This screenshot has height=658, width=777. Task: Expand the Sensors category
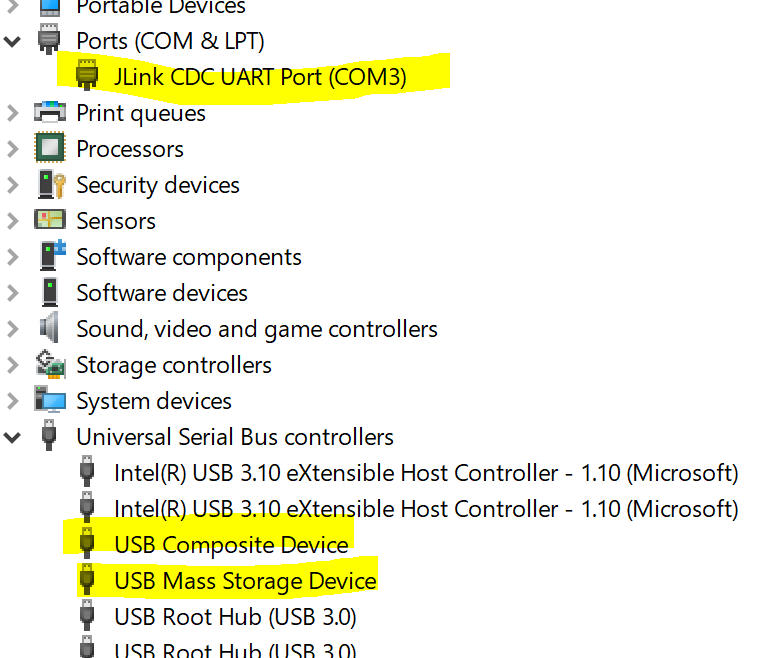[12, 221]
